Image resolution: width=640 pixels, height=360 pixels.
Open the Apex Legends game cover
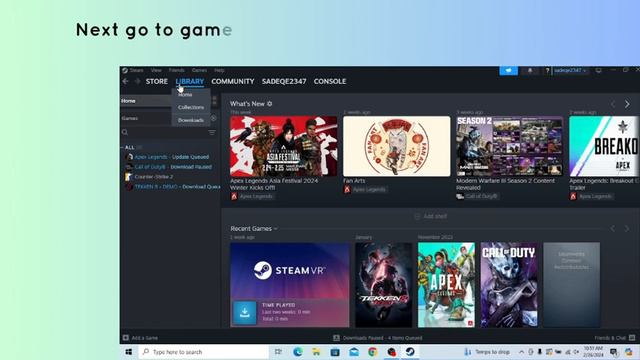pos(446,285)
